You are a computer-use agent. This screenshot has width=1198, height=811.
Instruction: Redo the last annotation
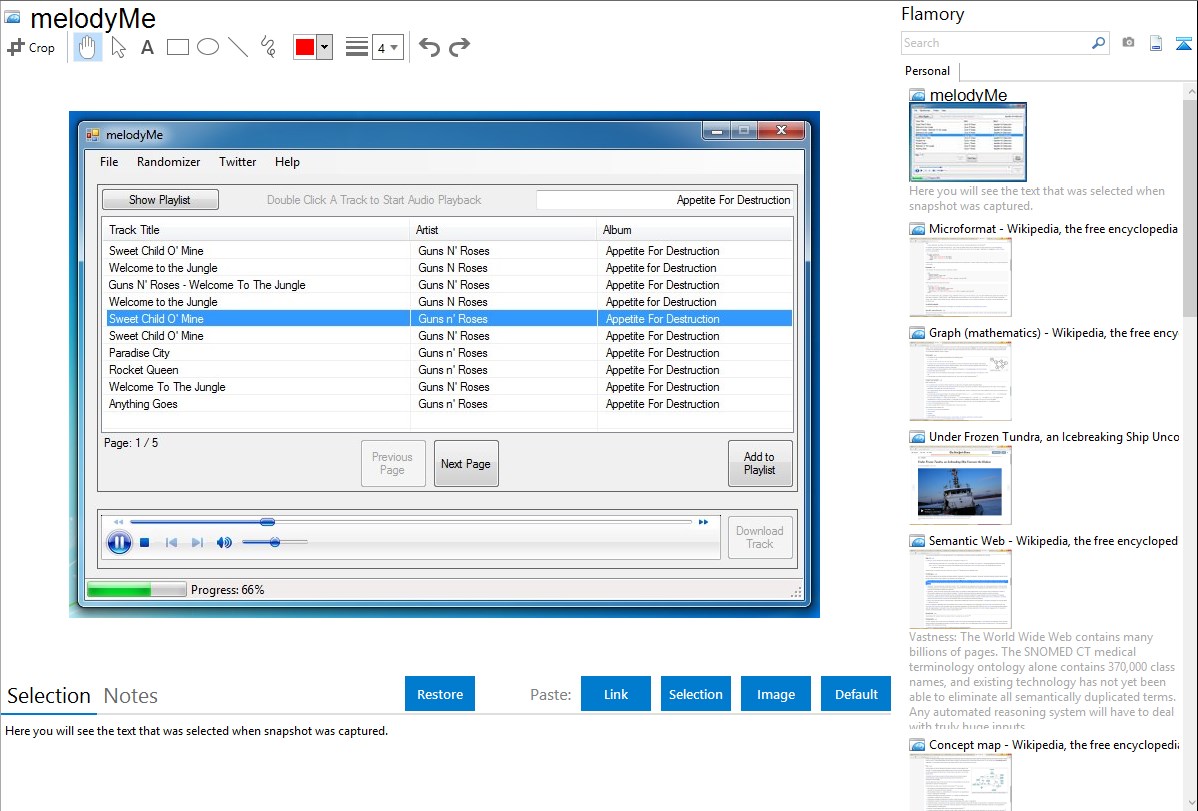click(459, 47)
